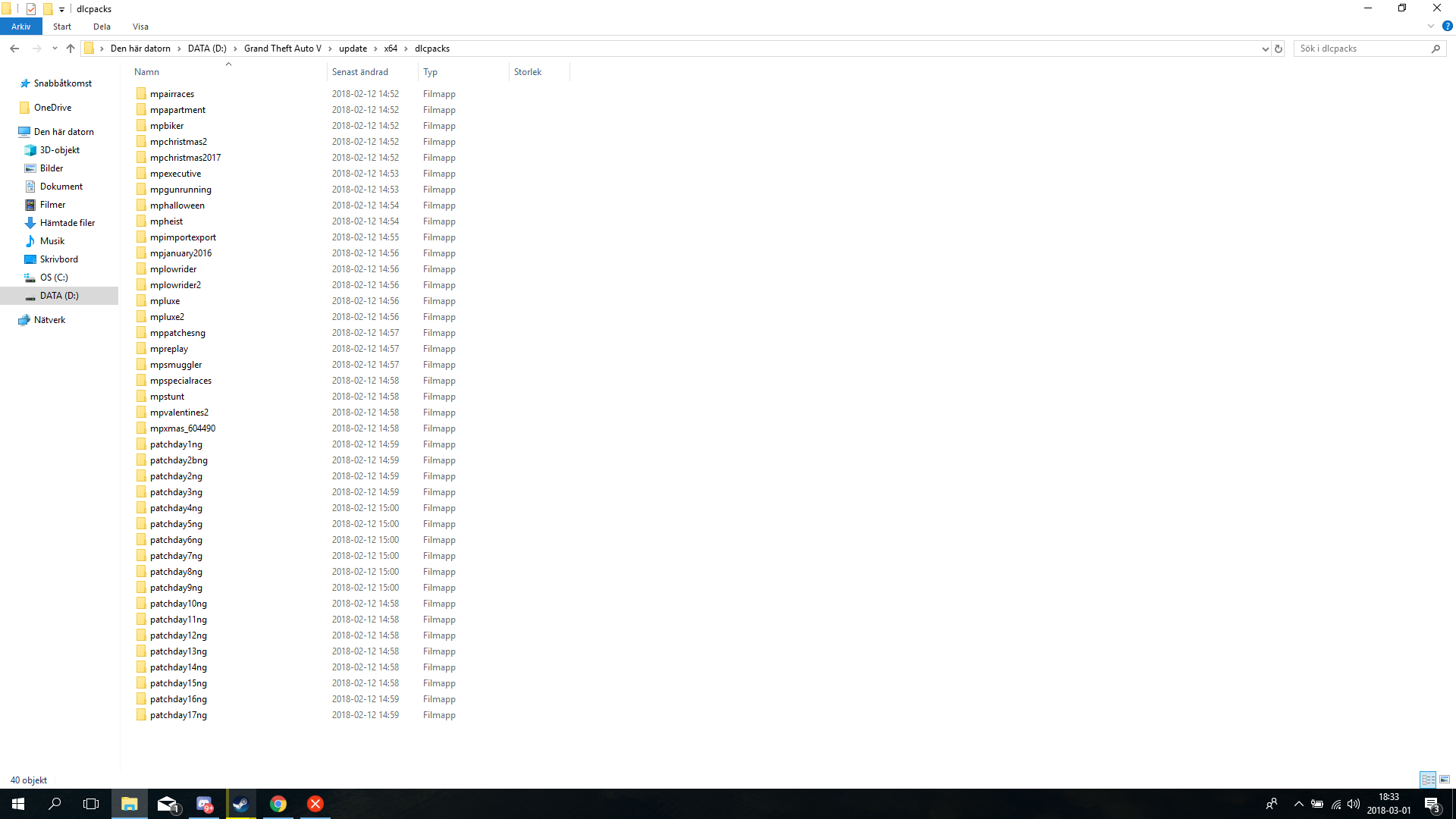This screenshot has width=1456, height=819.
Task: Open Task View on the taskbar
Action: tap(91, 804)
